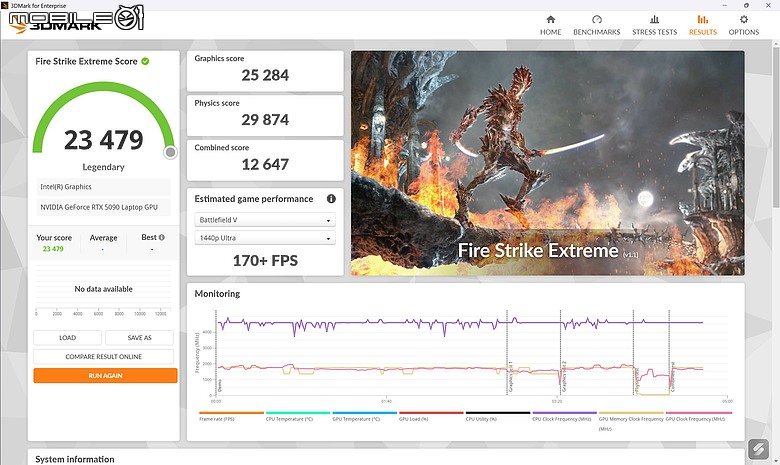This screenshot has height=465, width=780.
Task: Click the Options gear icon
Action: click(x=744, y=19)
